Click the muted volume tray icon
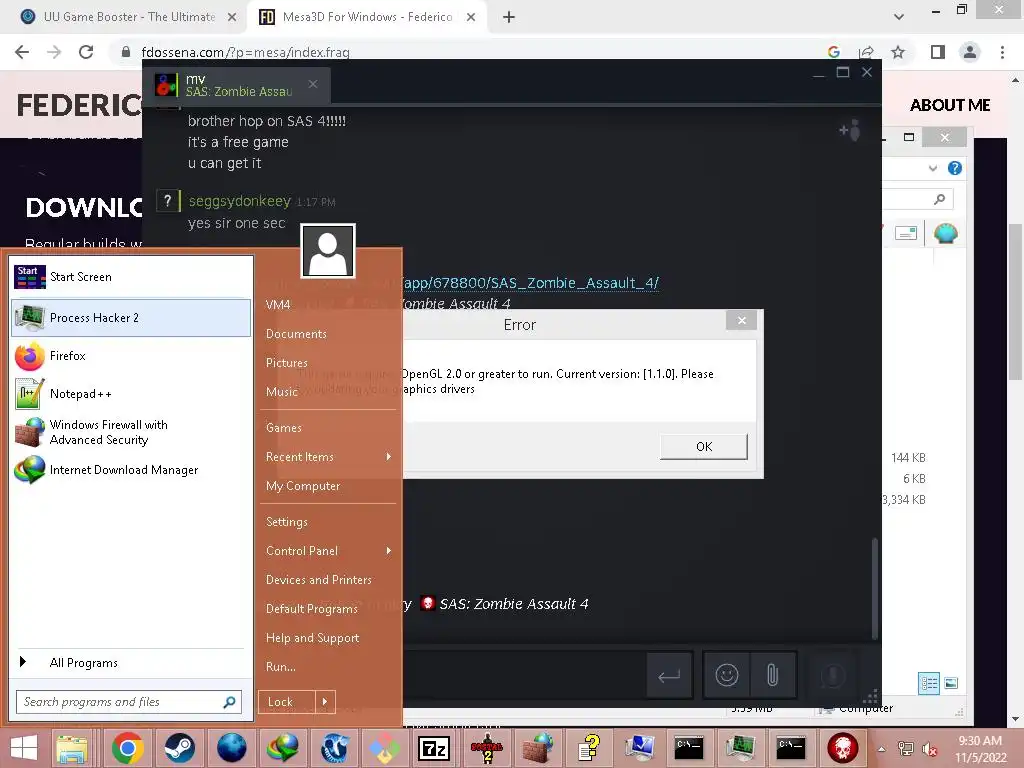Screen dimensions: 1024x768 point(929,749)
